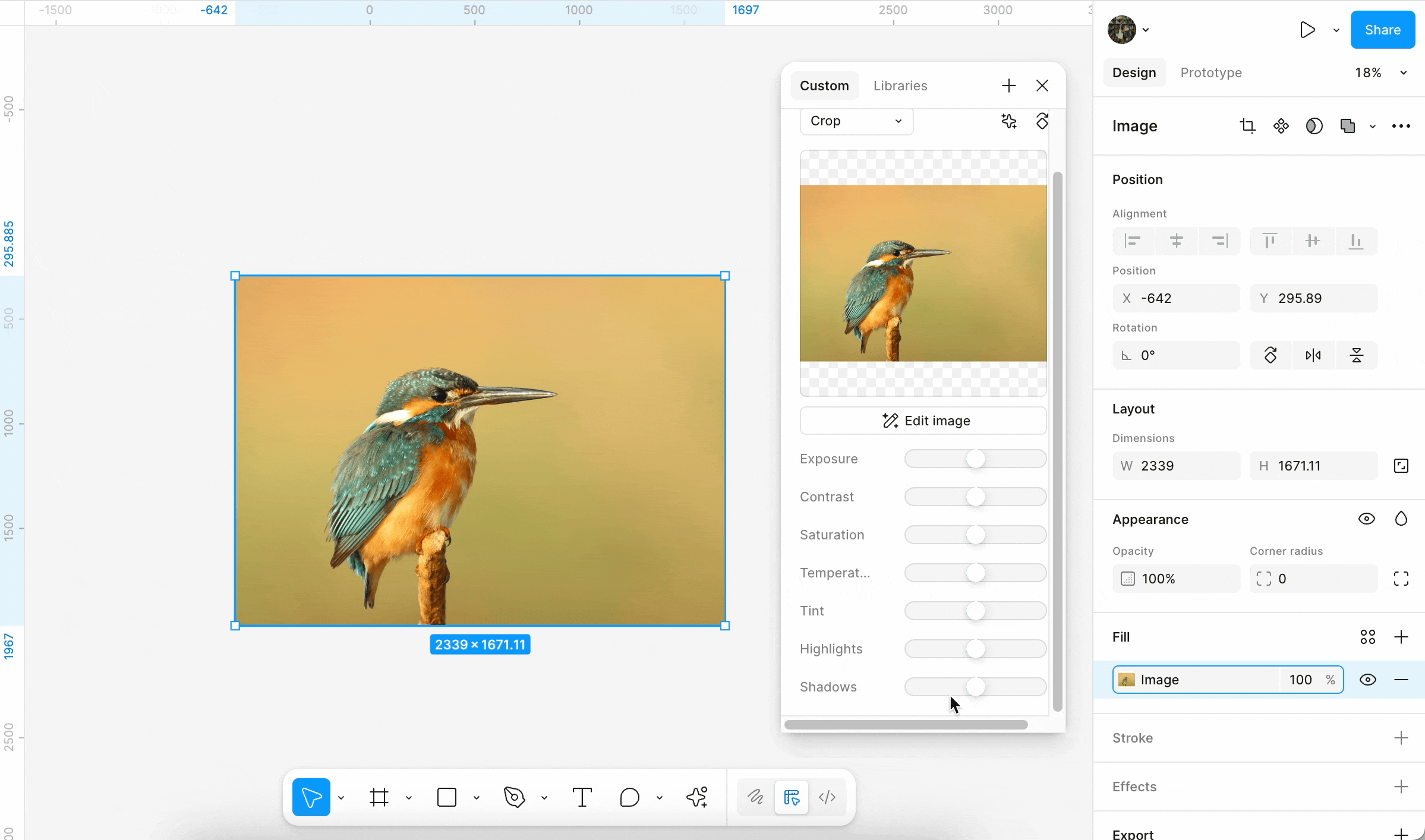
Task: Toggle layer visibility in Appearance section
Action: 1366,519
